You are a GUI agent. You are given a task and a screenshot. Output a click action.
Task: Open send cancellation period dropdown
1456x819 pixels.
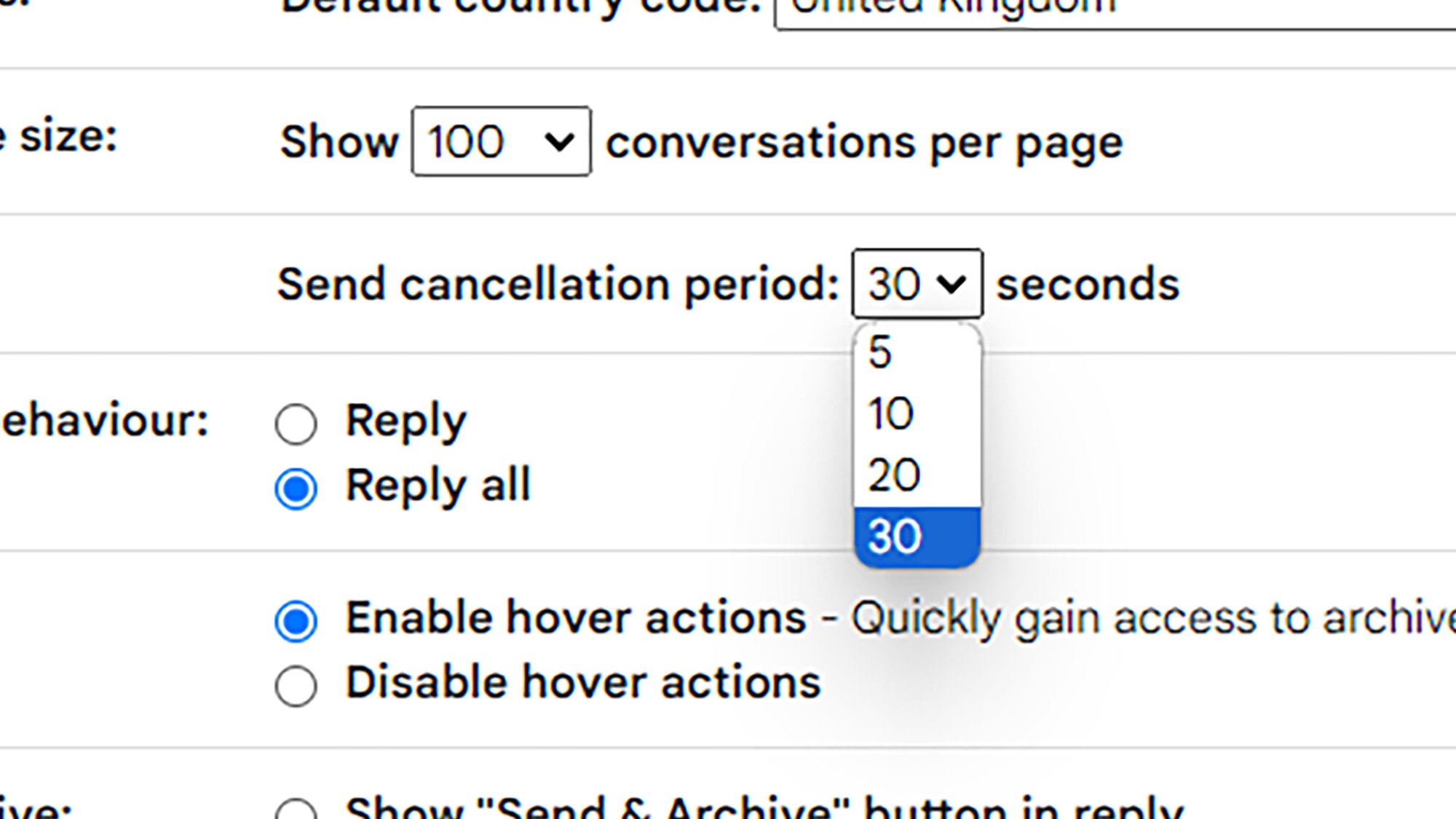tap(915, 283)
